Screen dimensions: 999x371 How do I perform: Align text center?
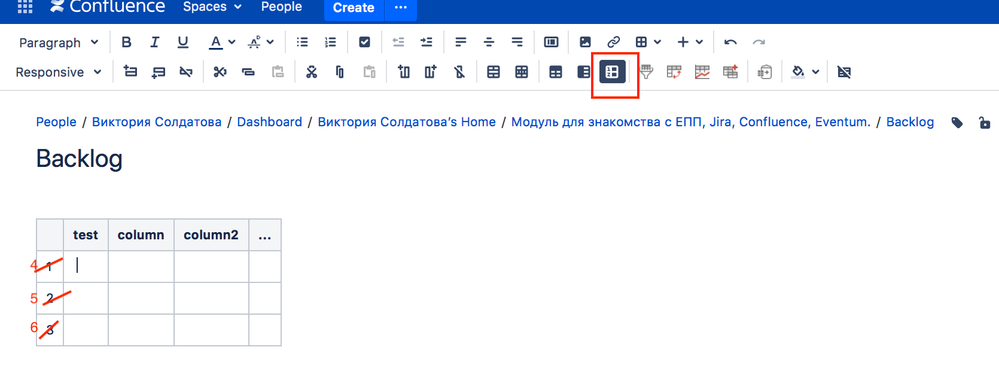tap(489, 42)
